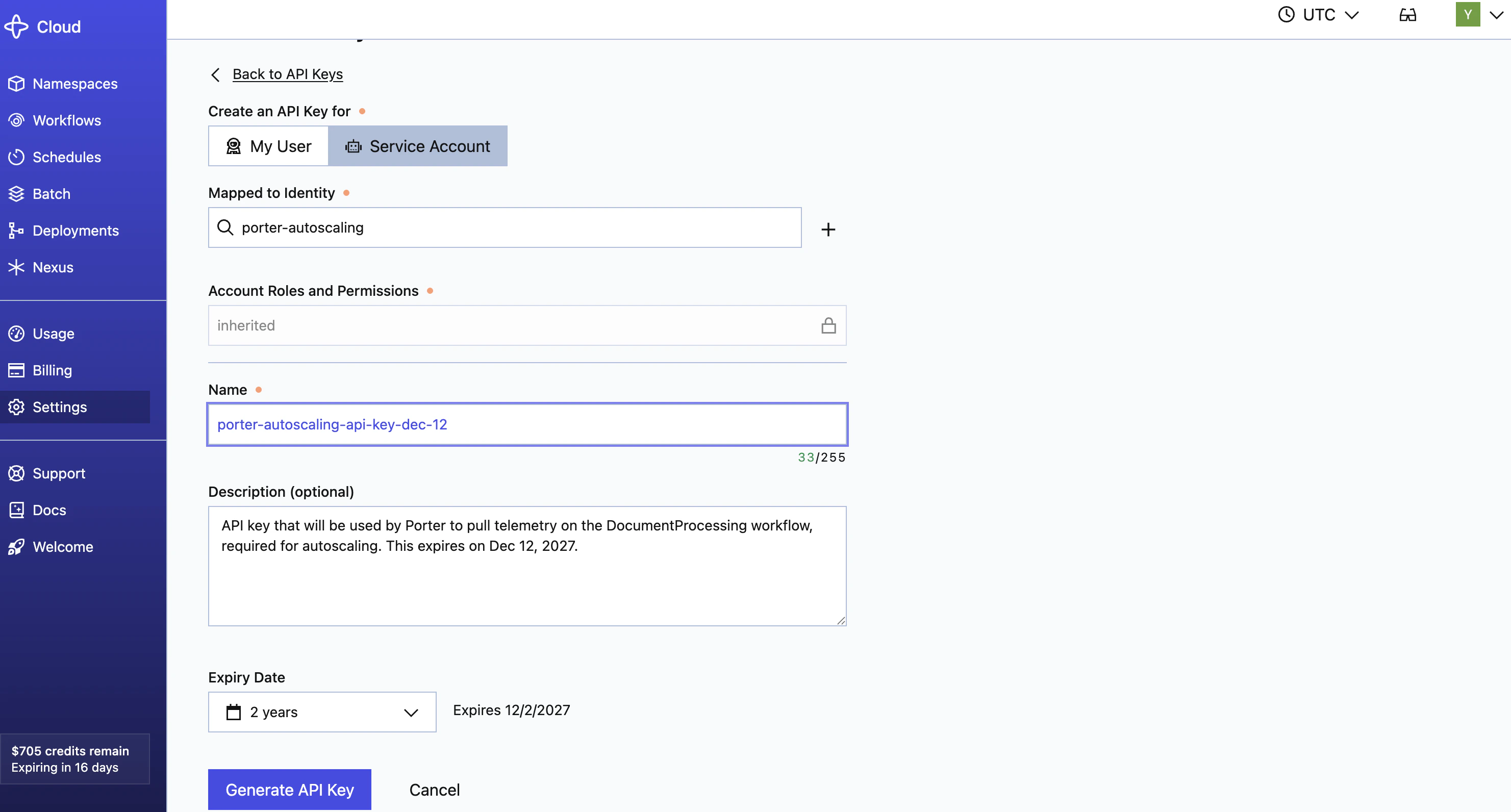The height and width of the screenshot is (812, 1511).
Task: Open the Namespaces section in the sidebar
Action: point(74,83)
